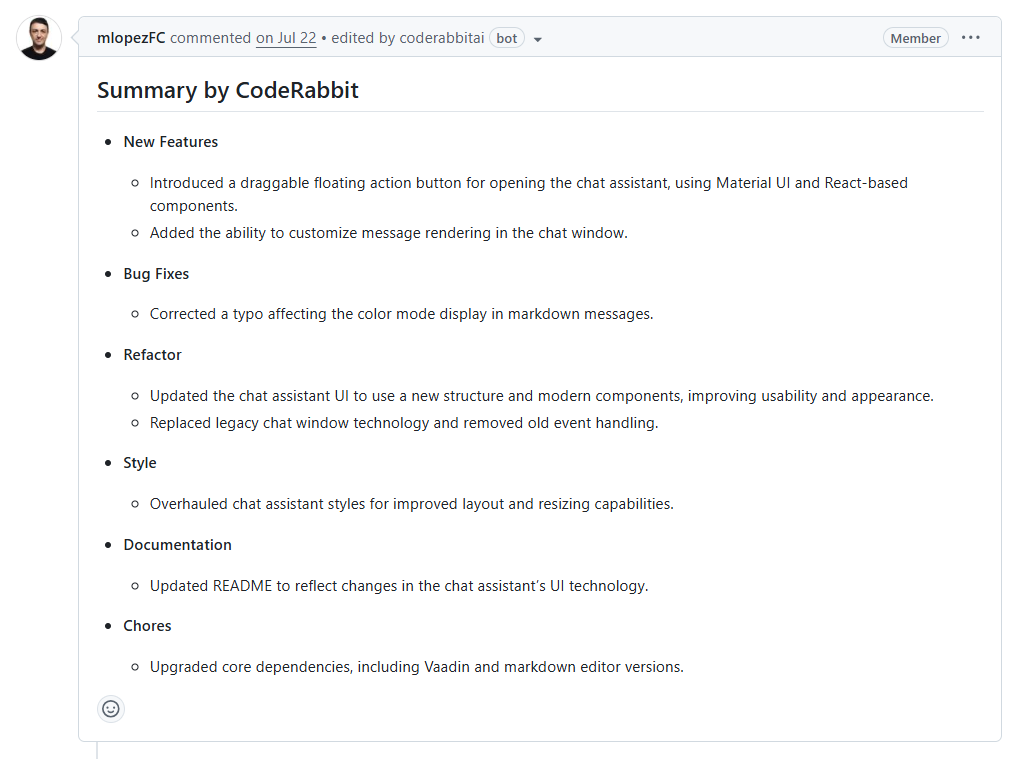The height and width of the screenshot is (760, 1019).
Task: Open the mlopezFC username link
Action: [x=131, y=38]
